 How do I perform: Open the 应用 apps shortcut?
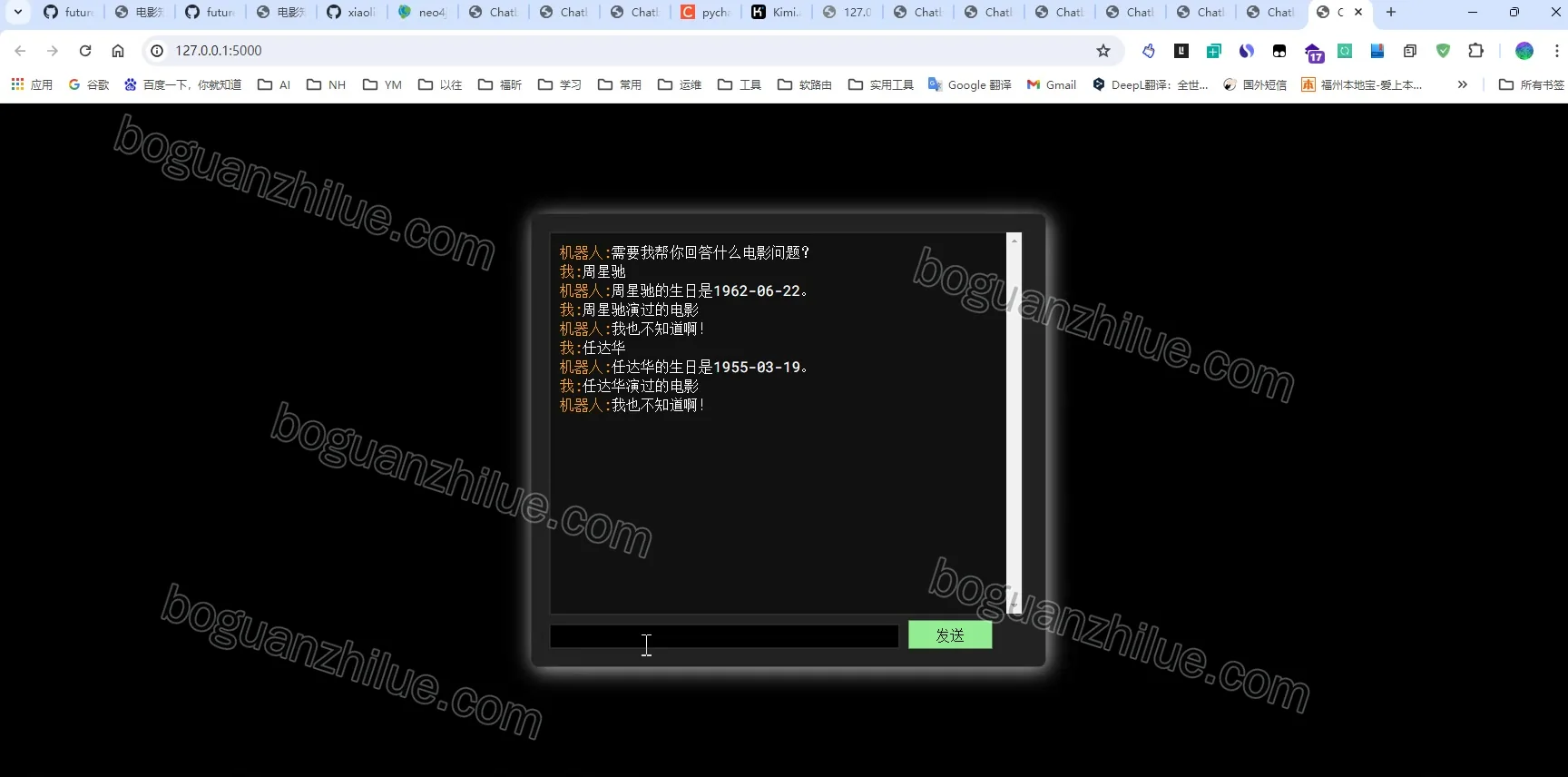point(32,84)
